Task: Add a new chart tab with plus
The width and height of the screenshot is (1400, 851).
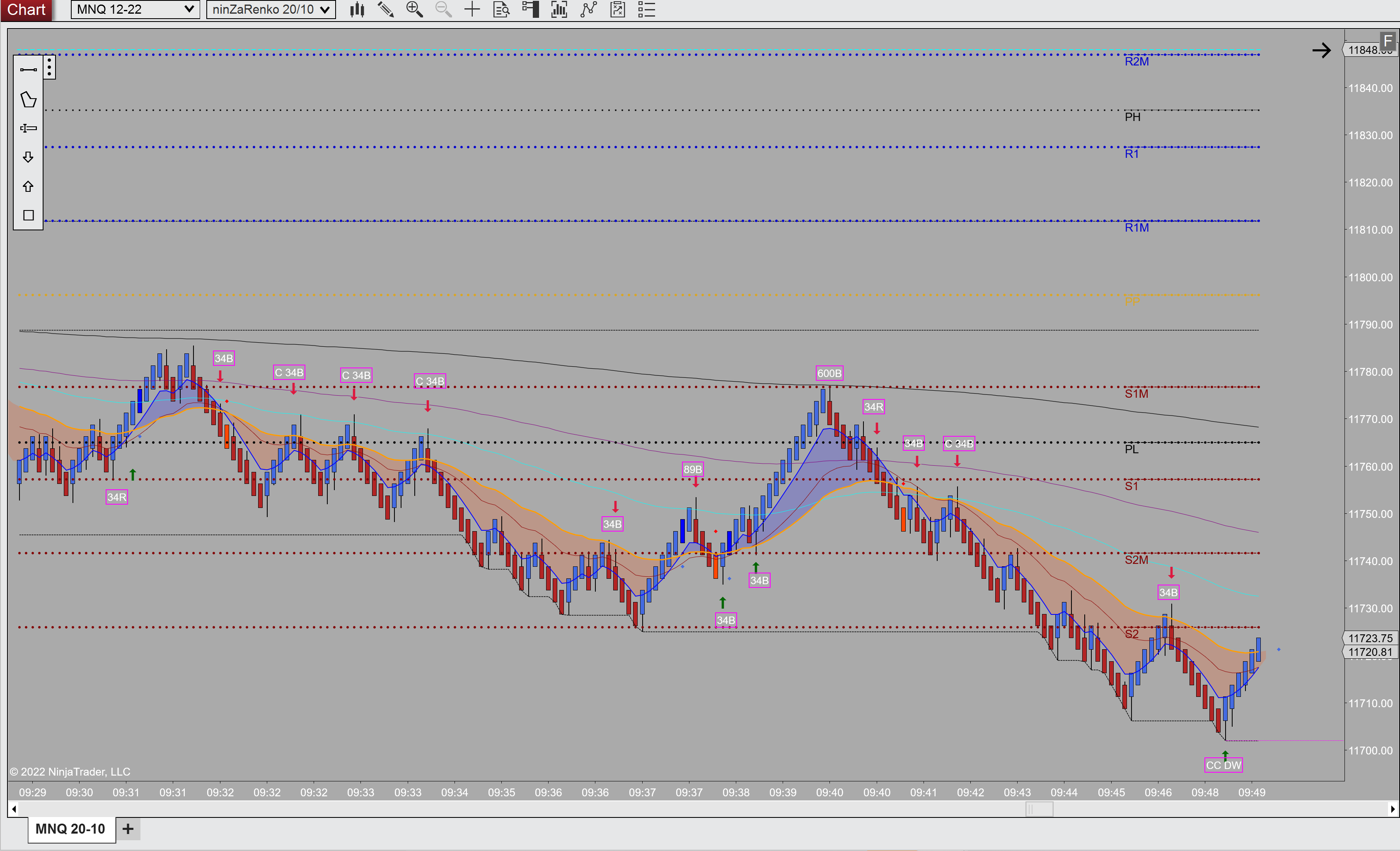Action: pos(128,829)
